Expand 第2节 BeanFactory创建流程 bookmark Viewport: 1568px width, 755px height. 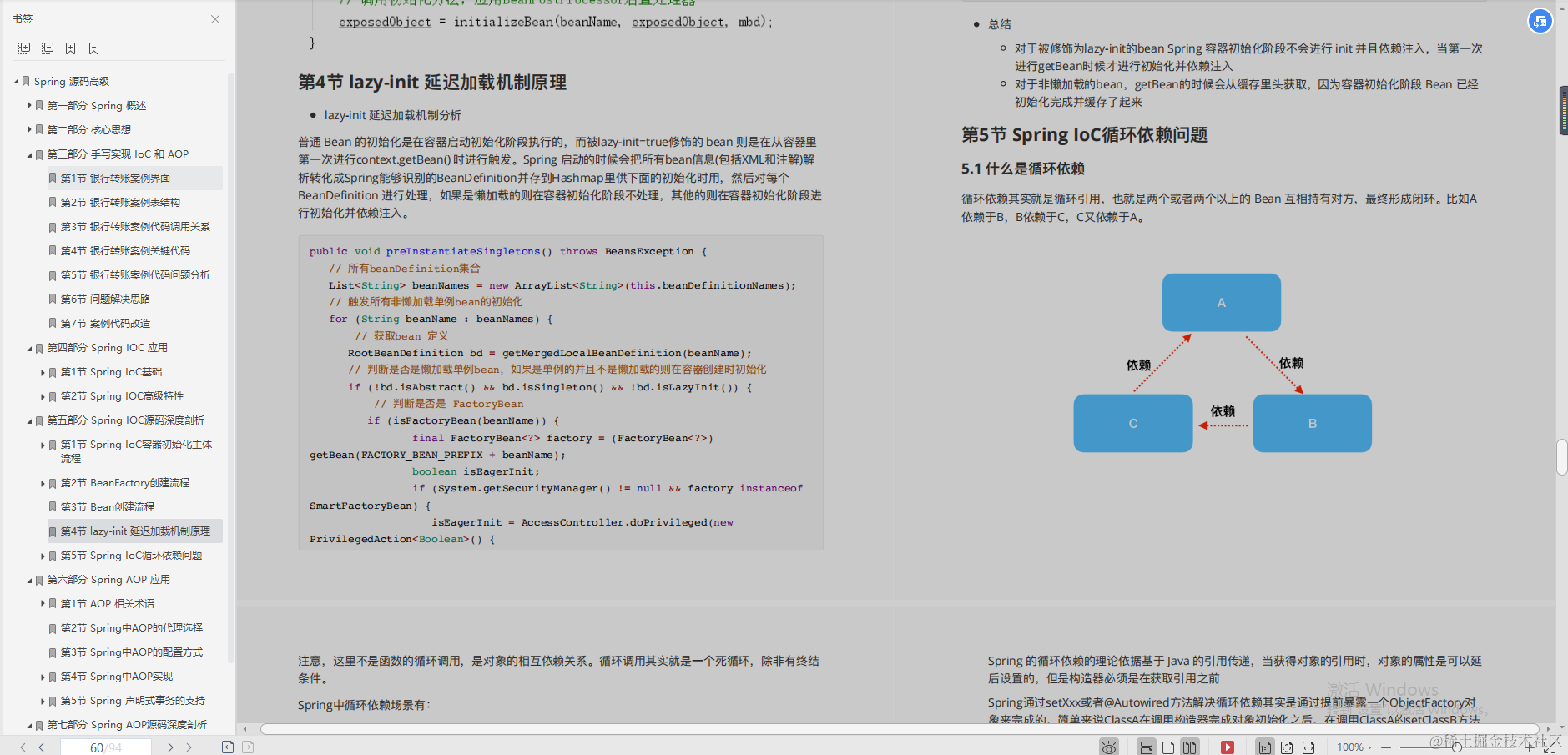click(x=43, y=483)
